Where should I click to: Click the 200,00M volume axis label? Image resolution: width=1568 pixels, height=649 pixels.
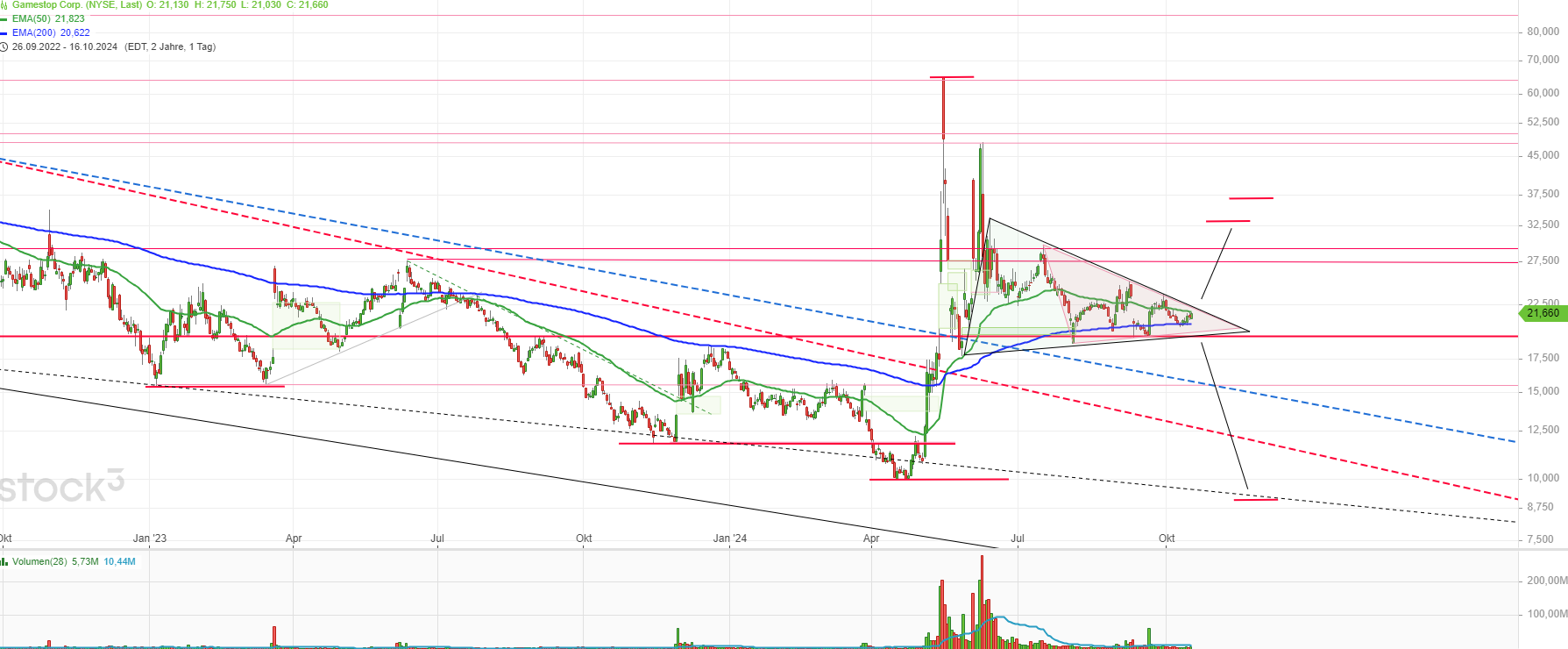pyautogui.click(x=1547, y=581)
